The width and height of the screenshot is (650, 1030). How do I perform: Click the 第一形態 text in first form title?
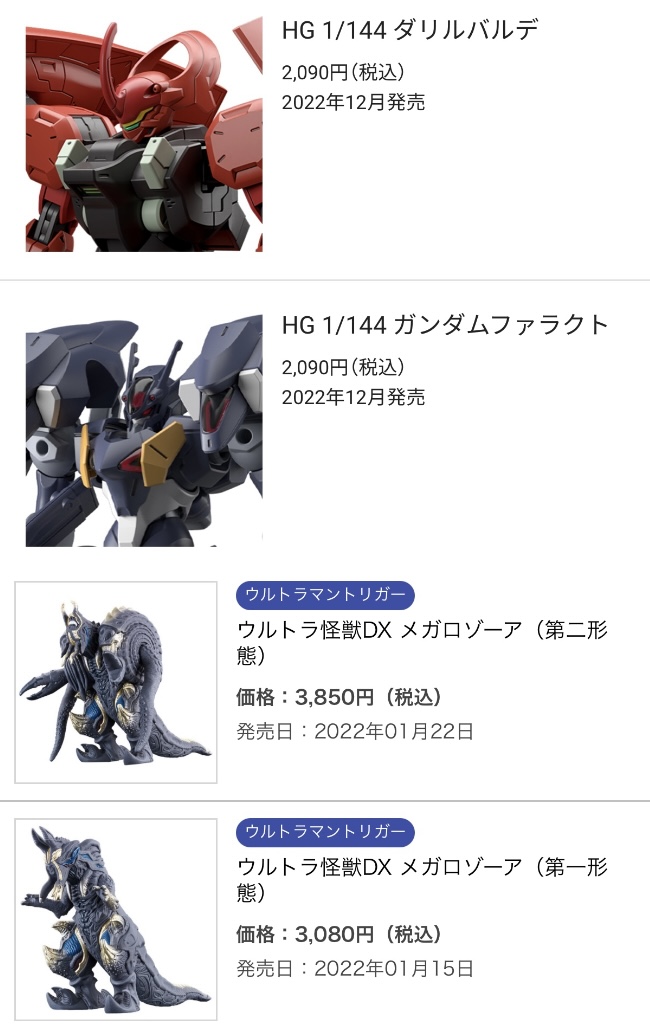click(576, 867)
